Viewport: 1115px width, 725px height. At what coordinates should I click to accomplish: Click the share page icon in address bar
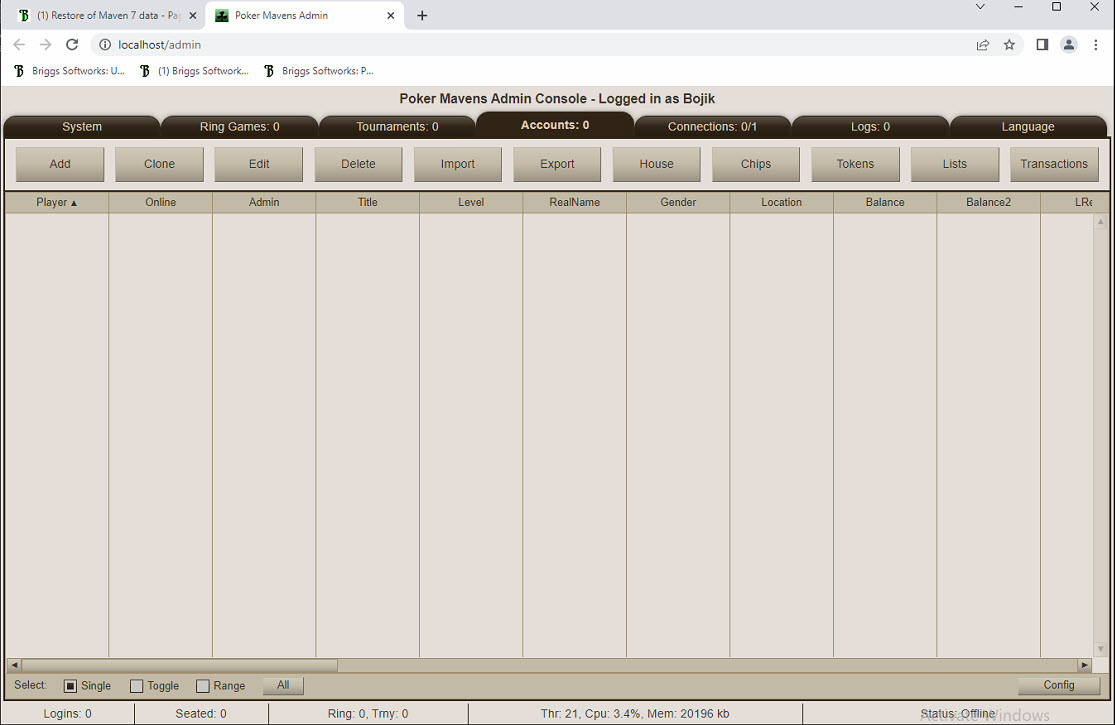coord(983,45)
